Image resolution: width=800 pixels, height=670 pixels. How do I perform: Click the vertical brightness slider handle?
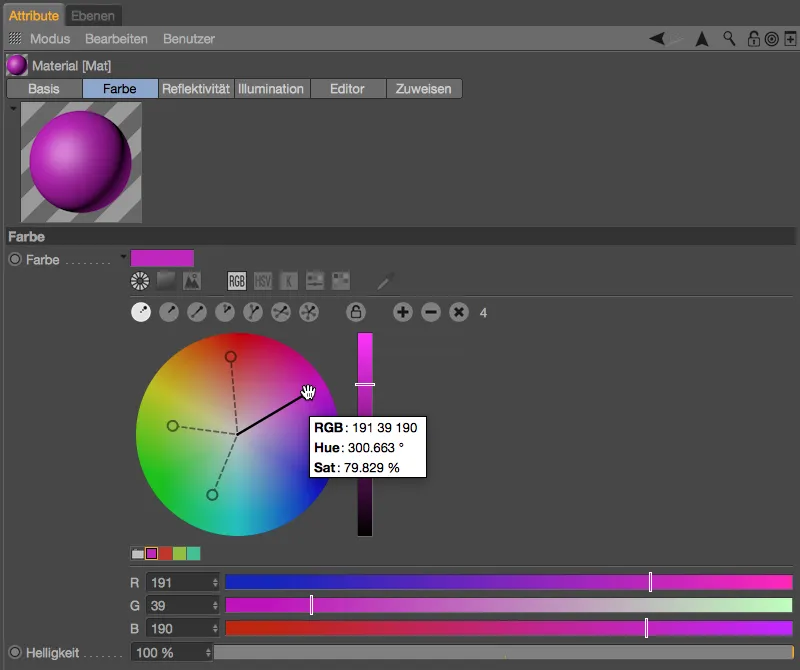365,384
